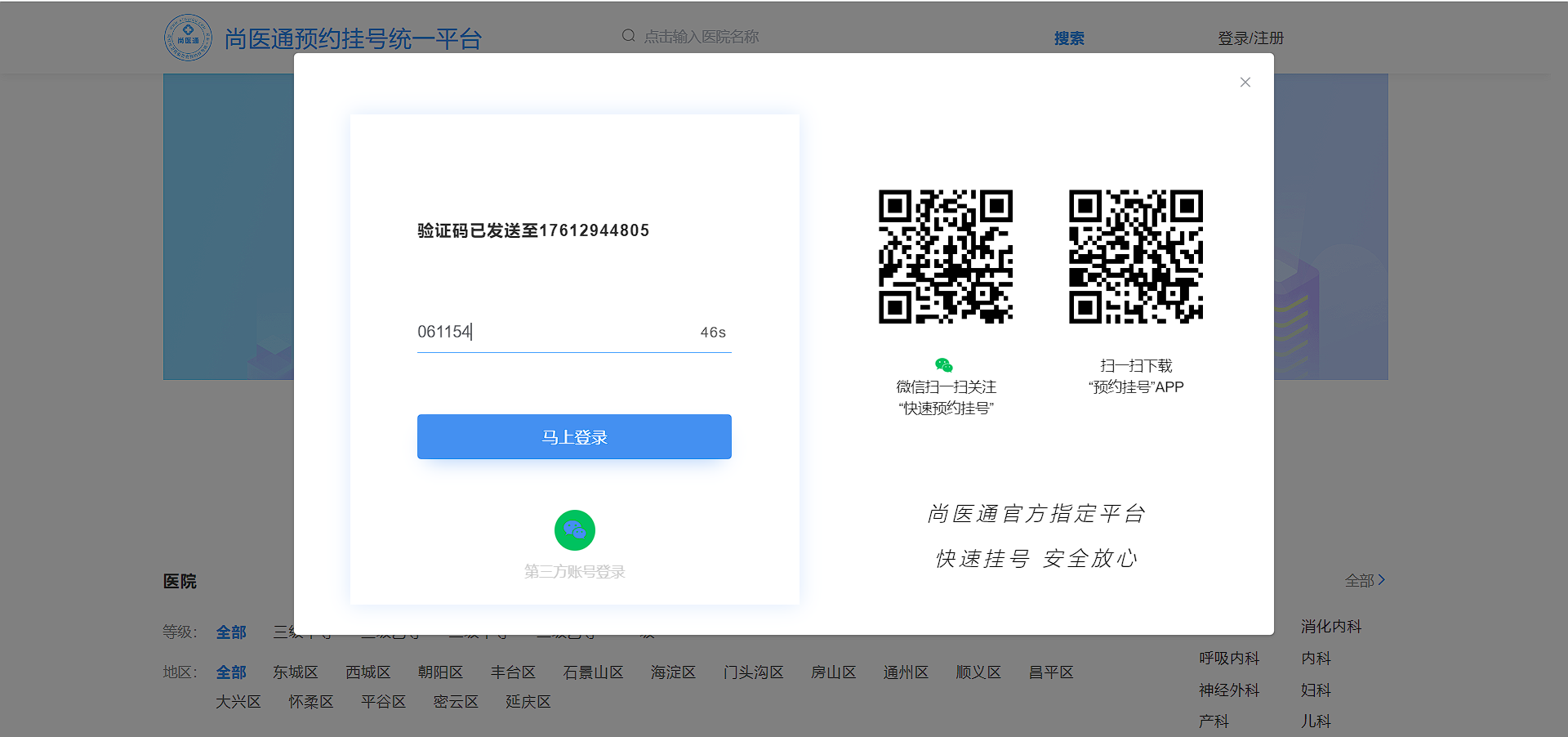
Task: Open the 登录/注册 link
Action: 1250,38
